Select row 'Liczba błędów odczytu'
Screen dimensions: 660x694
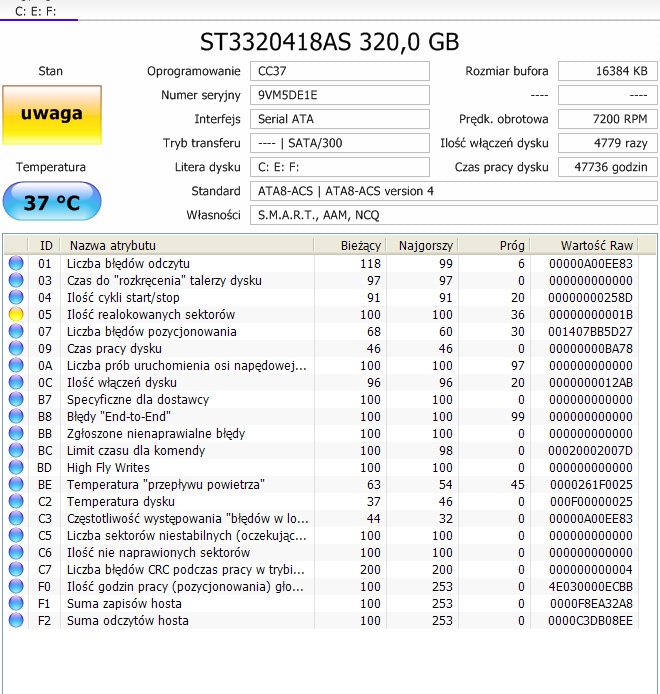click(321, 263)
